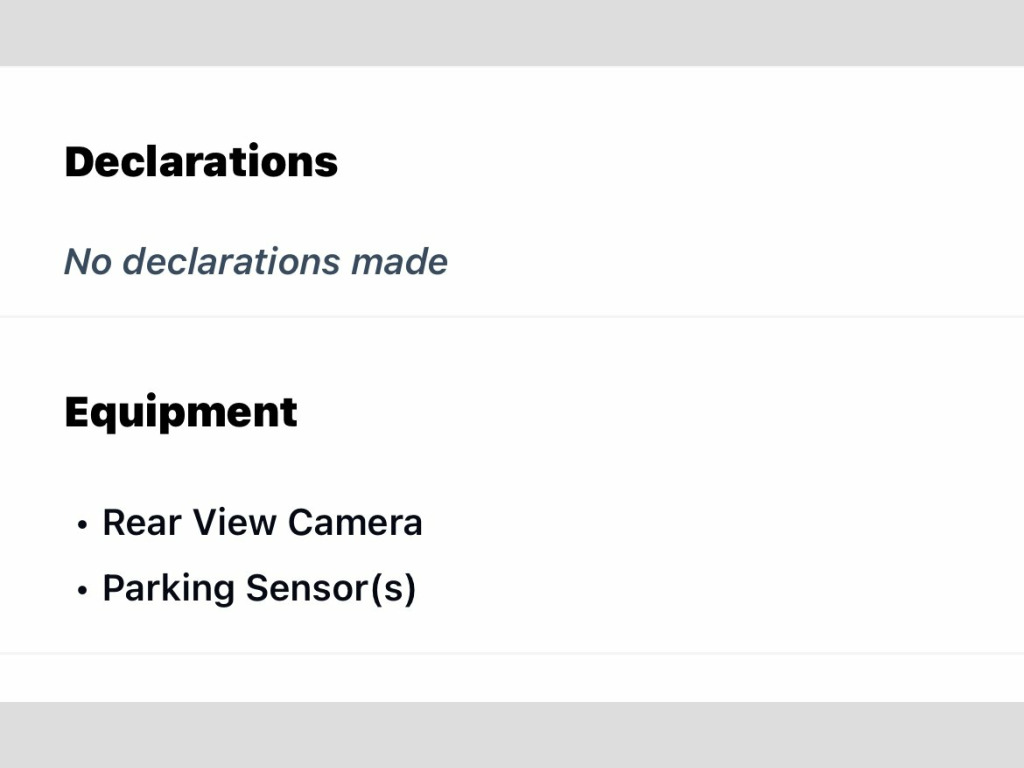Select the 'No declarations made' italic text
1024x768 pixels.
(x=255, y=261)
